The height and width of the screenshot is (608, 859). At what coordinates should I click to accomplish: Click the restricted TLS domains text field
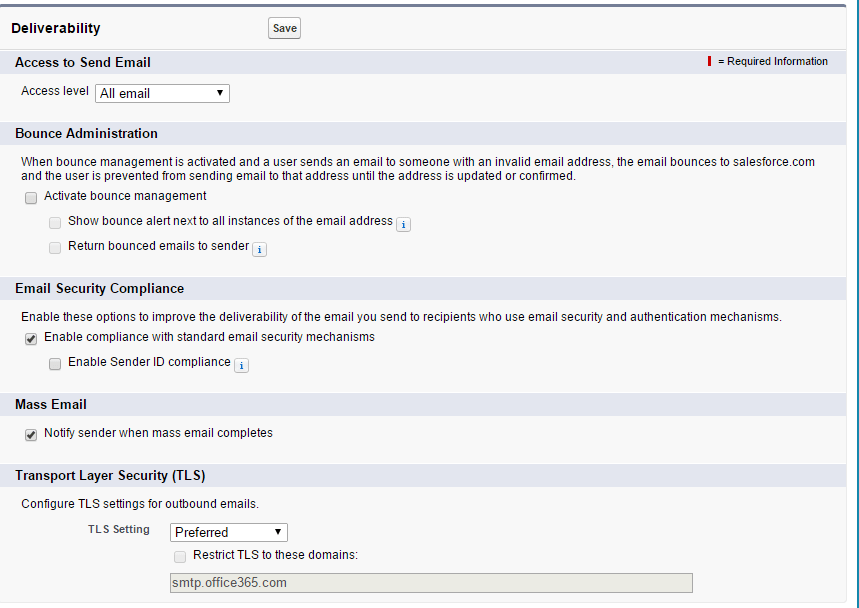[430, 582]
